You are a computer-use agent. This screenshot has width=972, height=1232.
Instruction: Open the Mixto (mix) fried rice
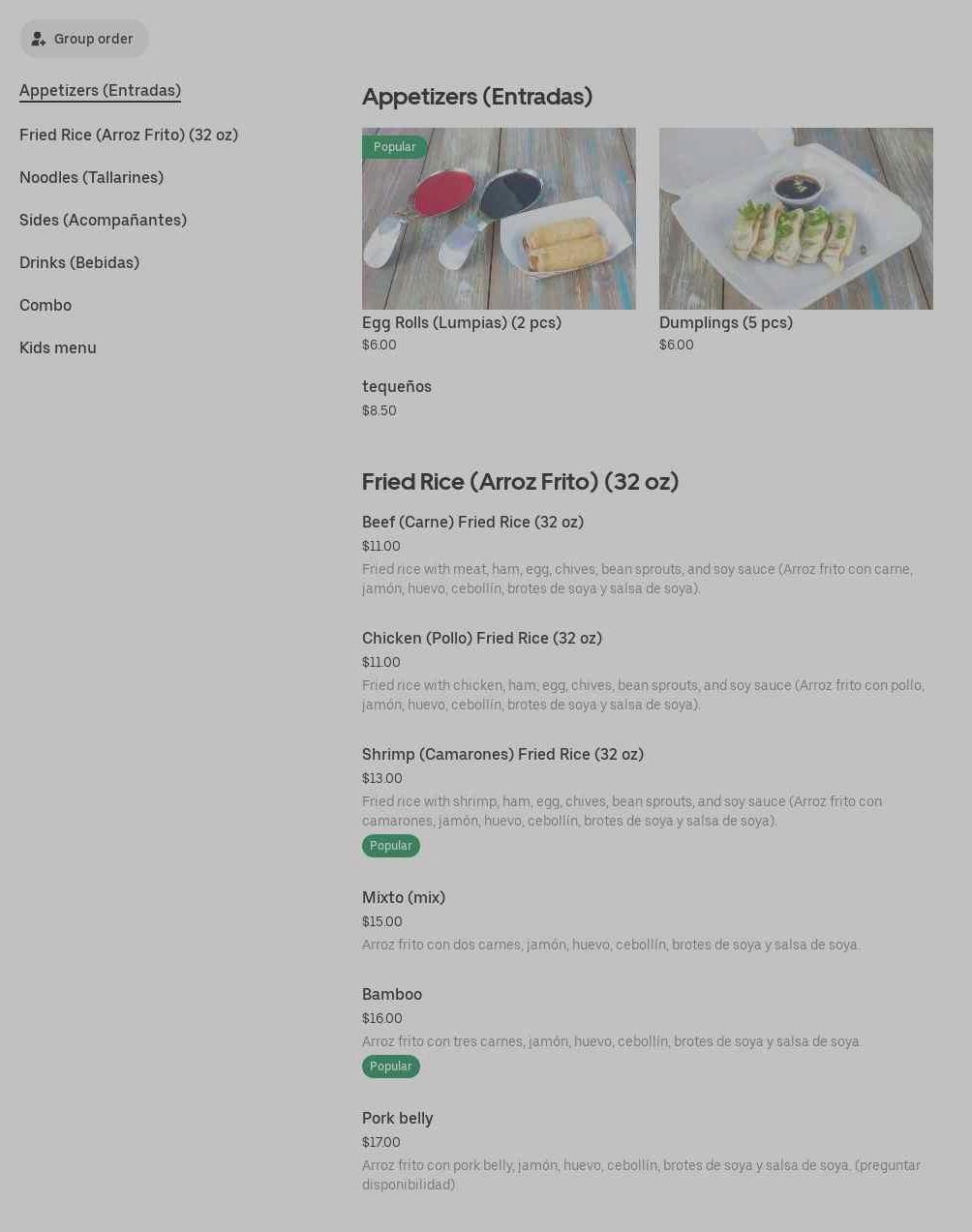[404, 898]
